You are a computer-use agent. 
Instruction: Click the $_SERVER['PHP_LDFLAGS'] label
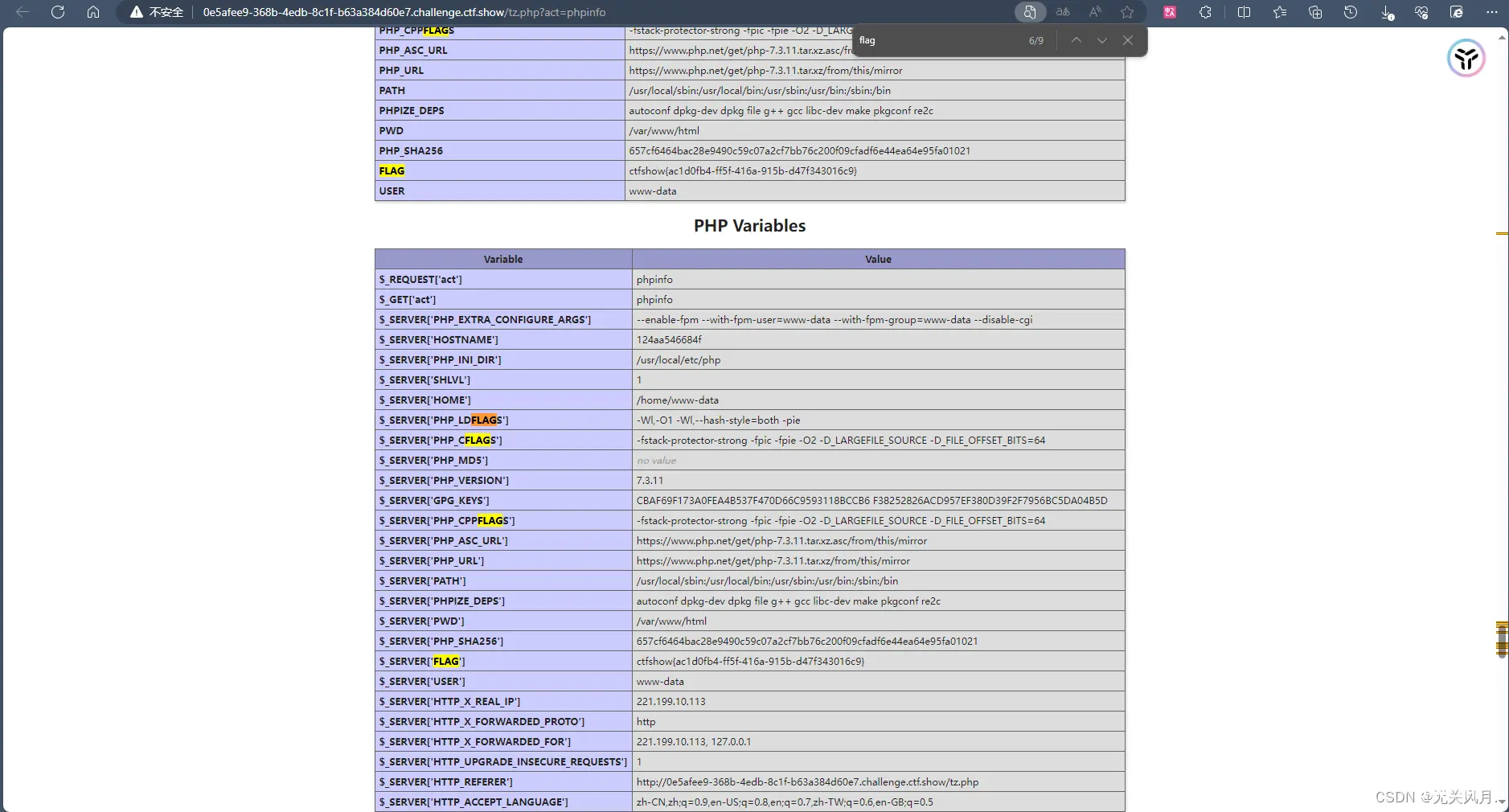click(x=444, y=420)
